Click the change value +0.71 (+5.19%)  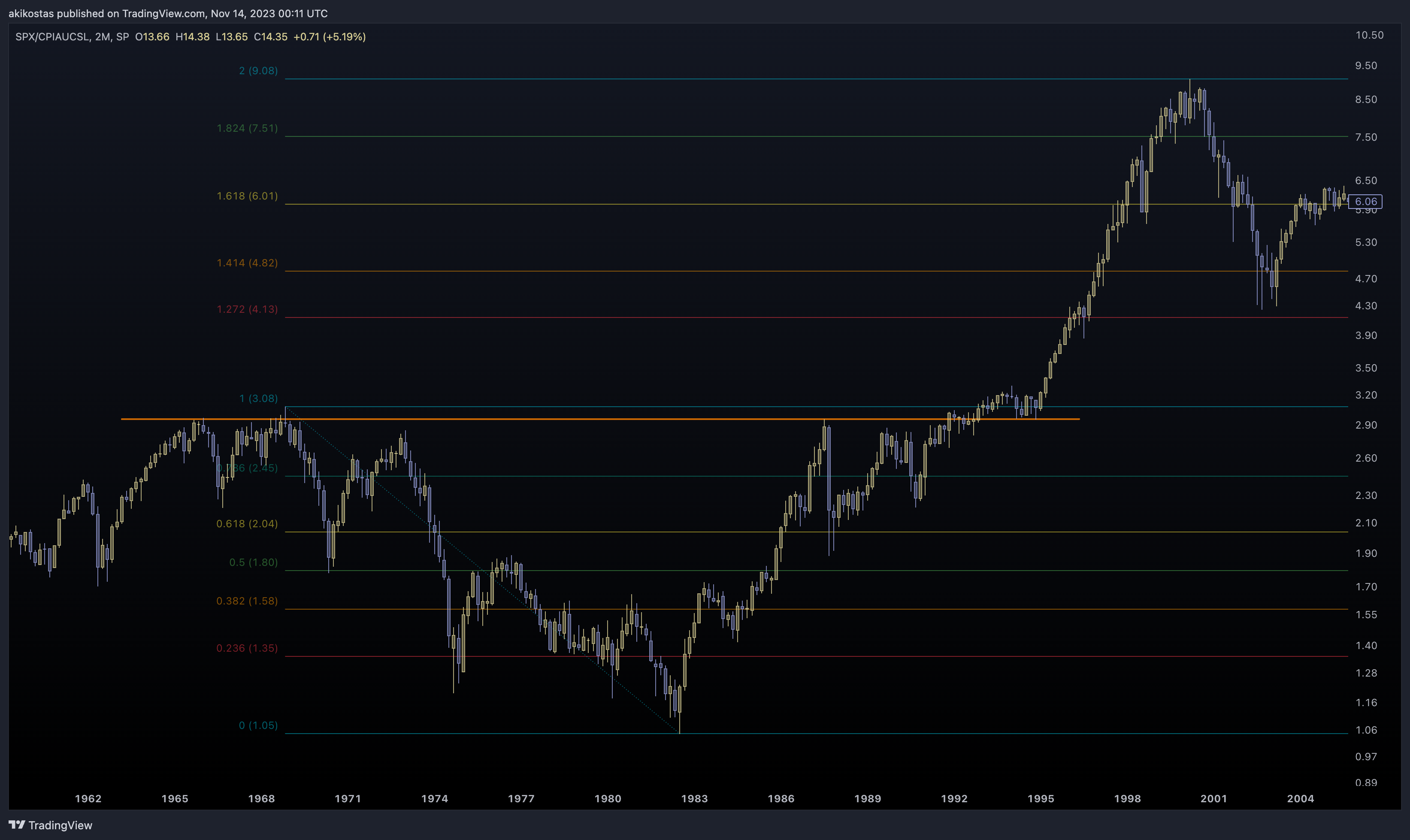tap(330, 37)
